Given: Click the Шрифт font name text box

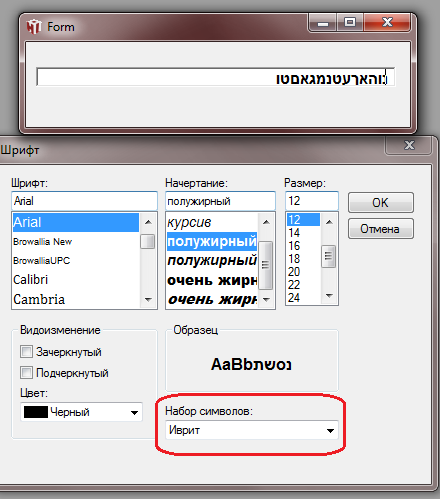Looking at the screenshot, I should coord(84,201).
